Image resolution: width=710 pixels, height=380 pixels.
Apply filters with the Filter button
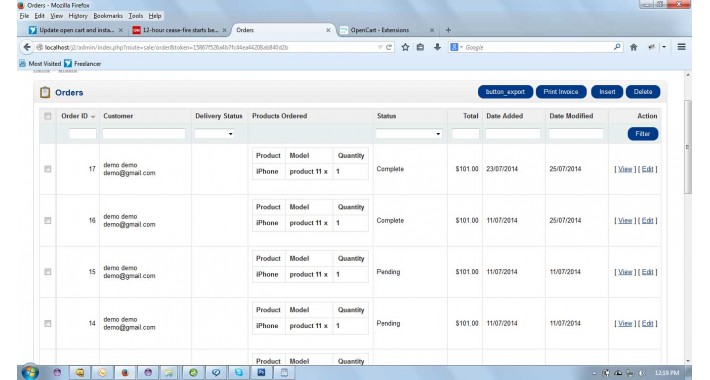pyautogui.click(x=643, y=134)
